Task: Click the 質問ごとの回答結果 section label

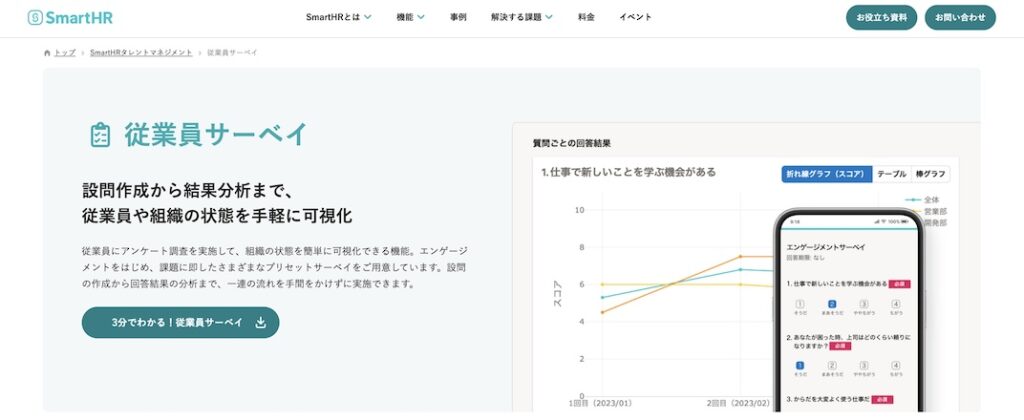Action: (571, 143)
